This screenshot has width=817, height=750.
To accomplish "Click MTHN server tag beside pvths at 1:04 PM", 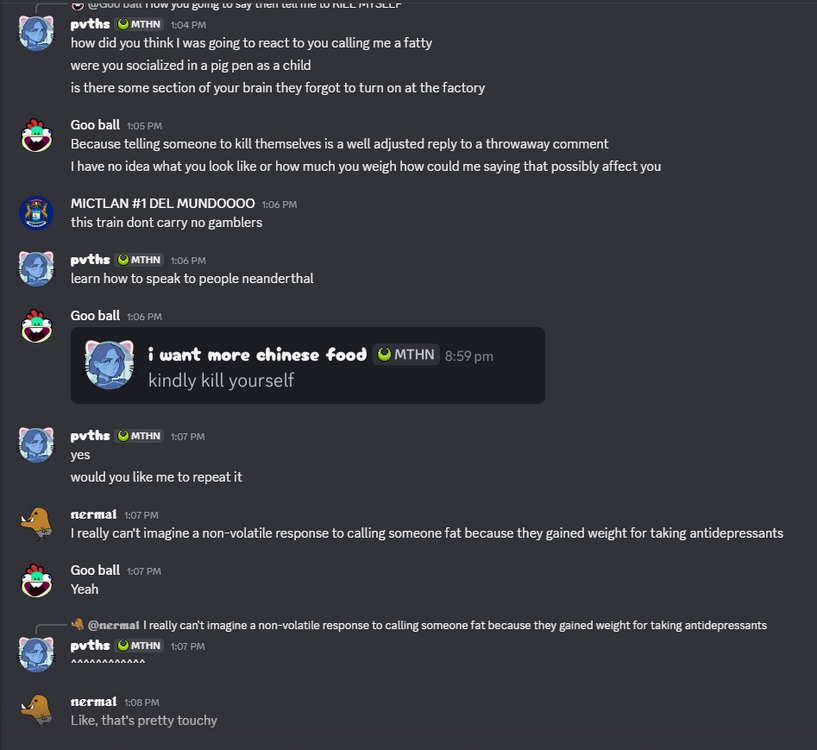I will coord(139,24).
